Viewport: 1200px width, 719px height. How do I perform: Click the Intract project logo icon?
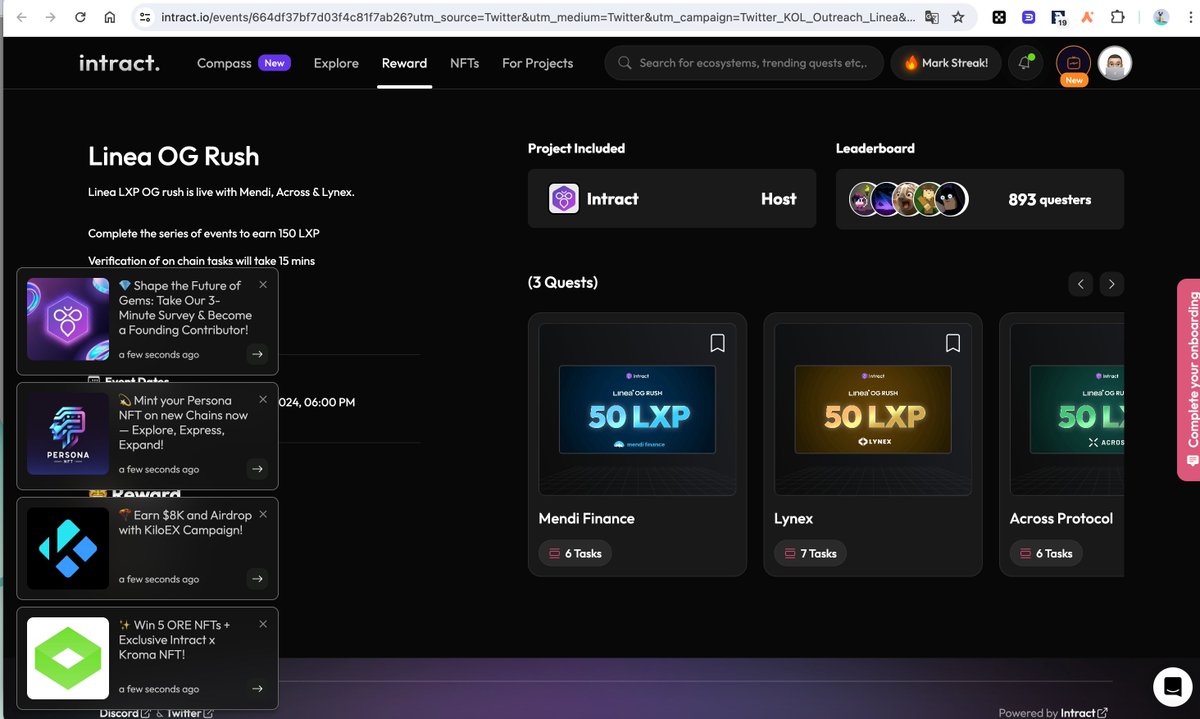(564, 199)
